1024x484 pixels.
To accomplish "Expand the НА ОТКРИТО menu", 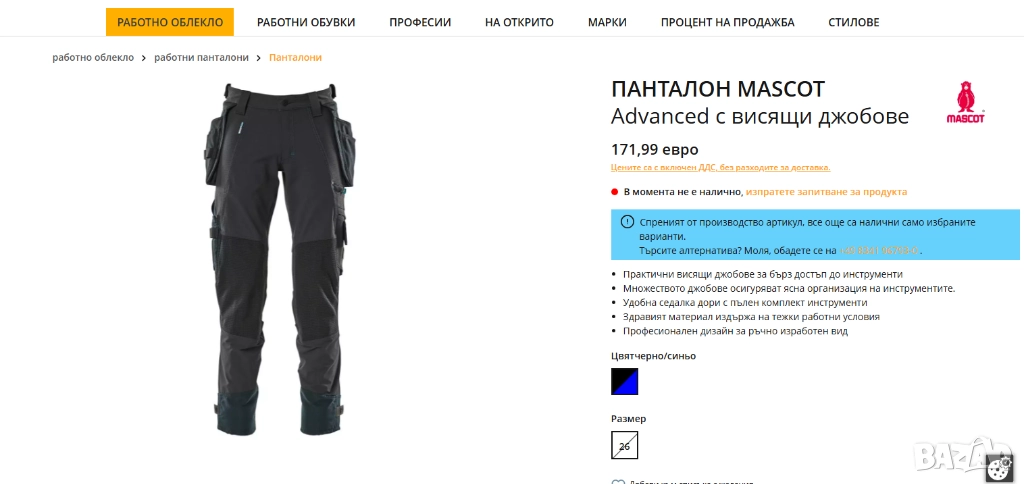I will 519,22.
